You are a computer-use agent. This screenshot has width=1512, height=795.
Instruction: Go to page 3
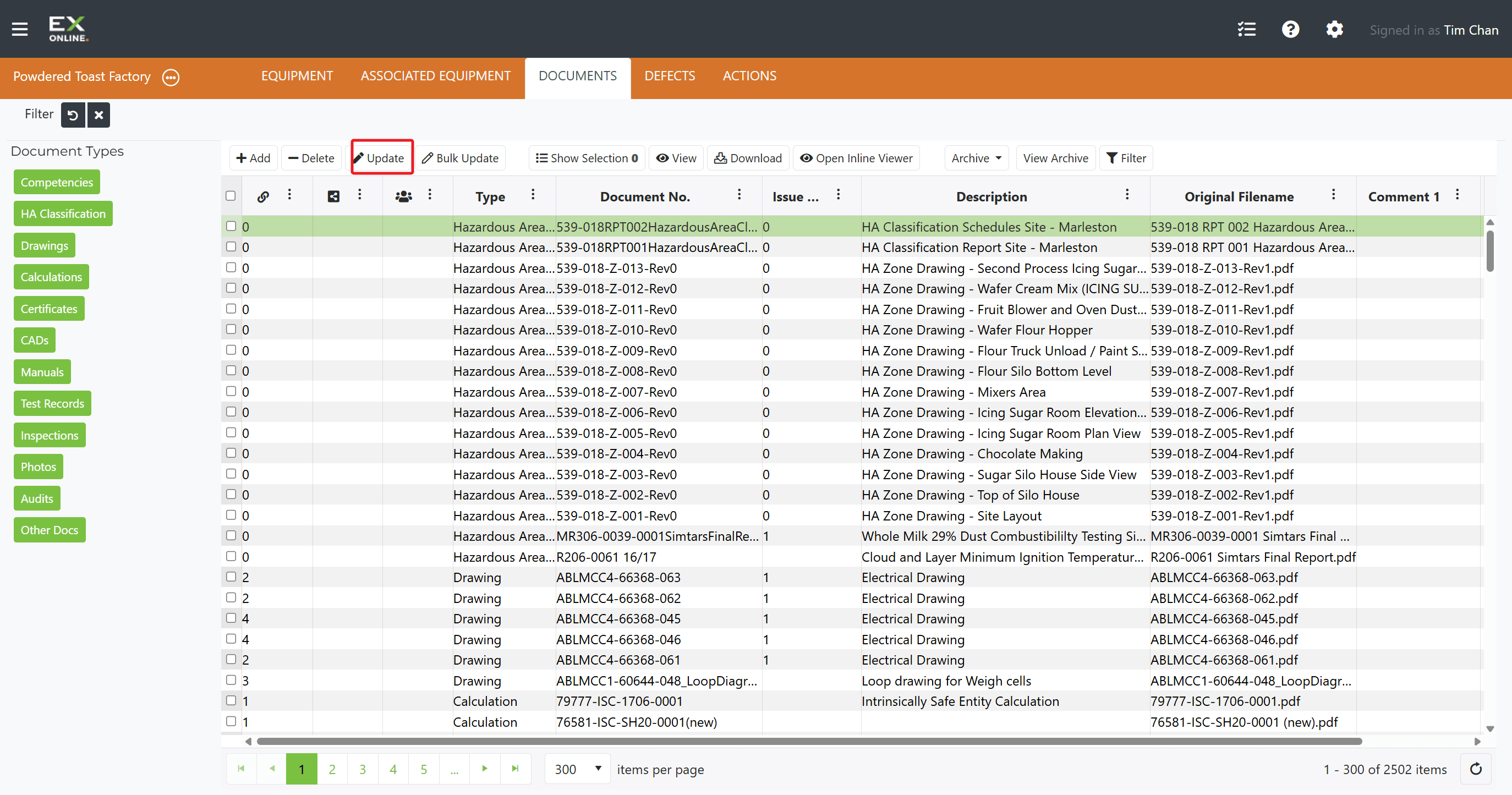[363, 769]
